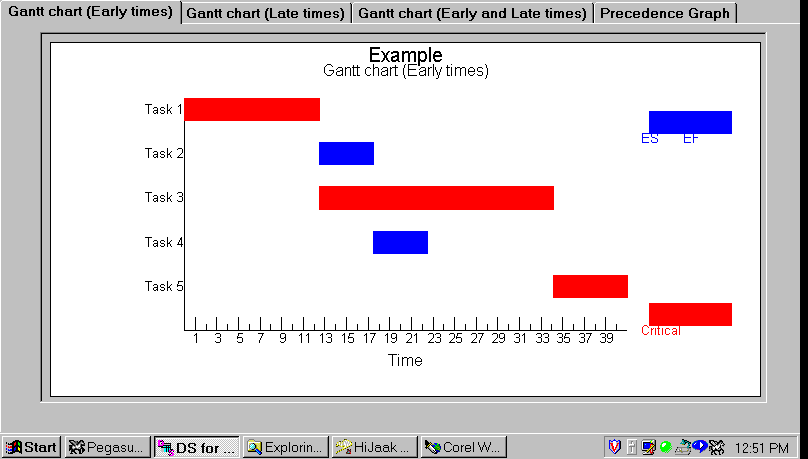
Task: Switch to Corel WordPerfect taskbar window
Action: click(x=463, y=447)
